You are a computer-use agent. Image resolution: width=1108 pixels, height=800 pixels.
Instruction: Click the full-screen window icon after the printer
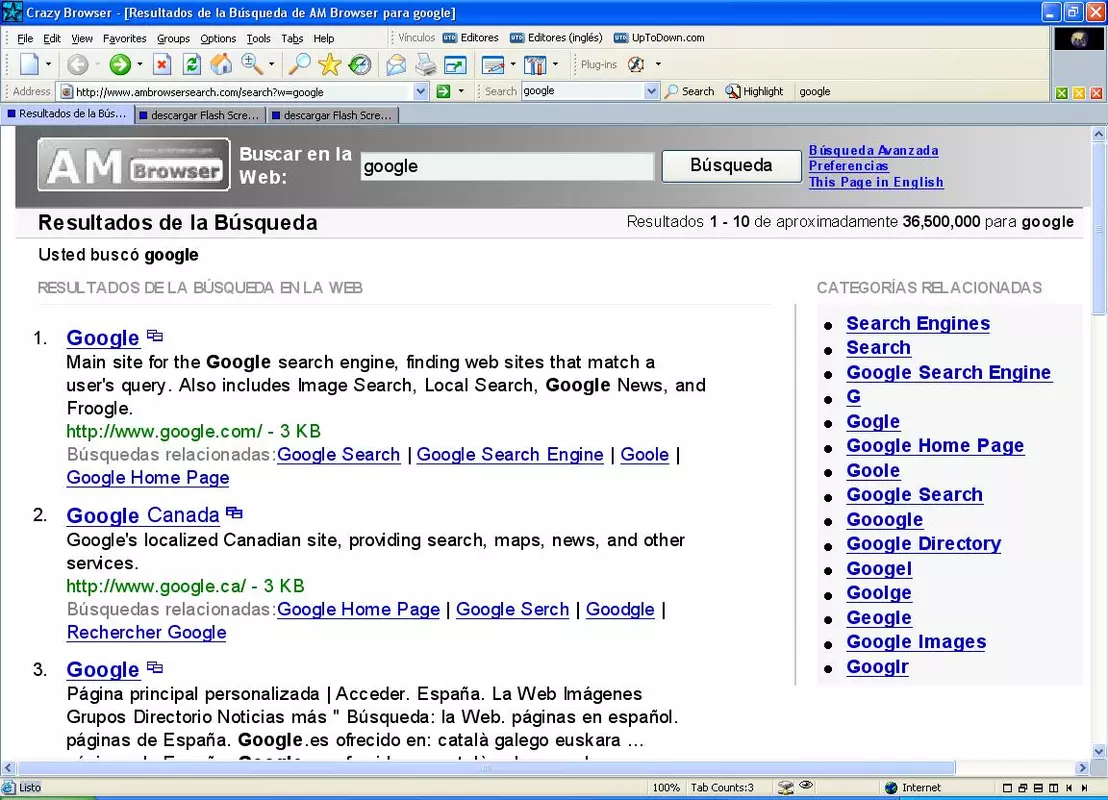tap(455, 65)
